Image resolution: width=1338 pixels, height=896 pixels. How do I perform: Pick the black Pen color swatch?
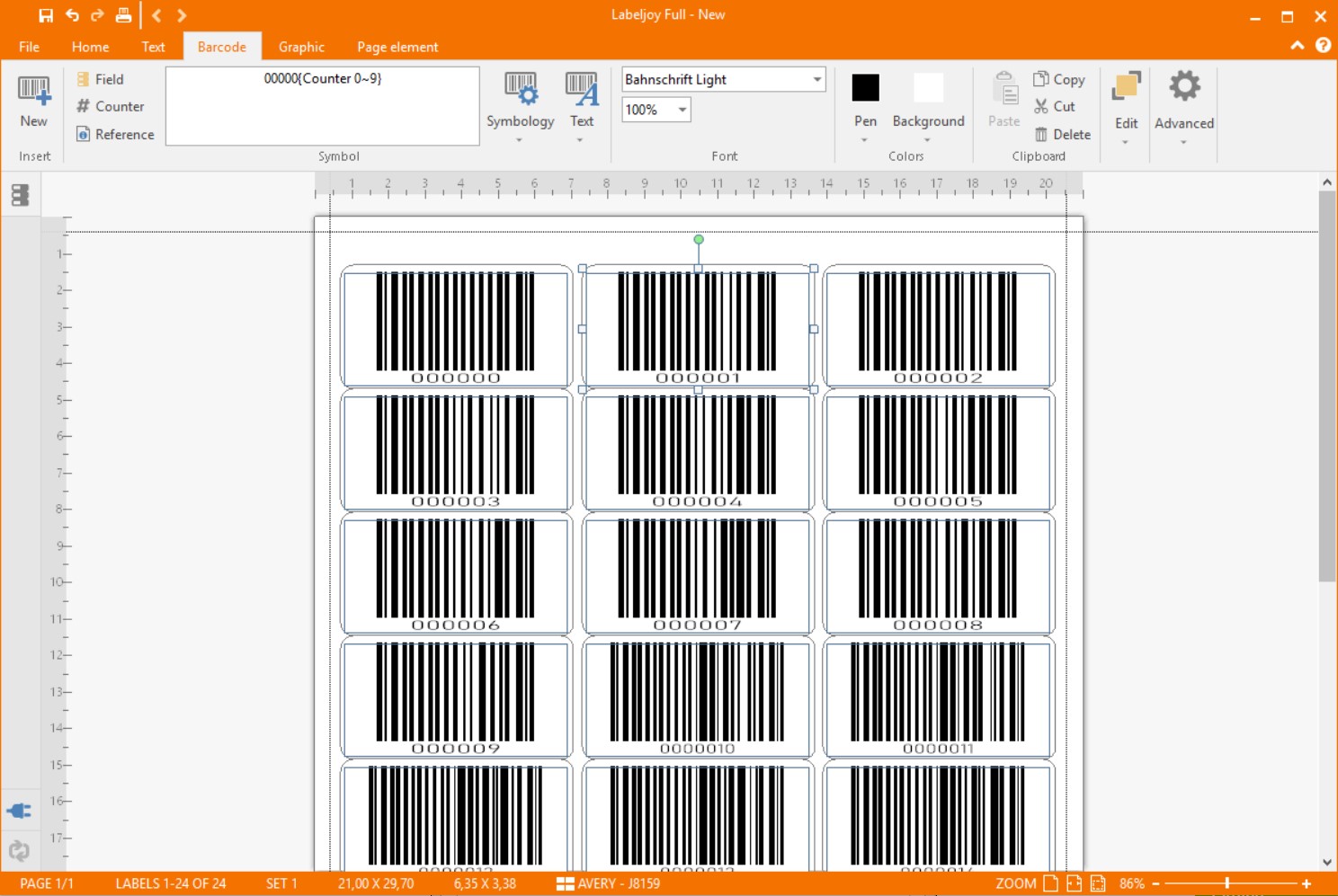[x=865, y=87]
